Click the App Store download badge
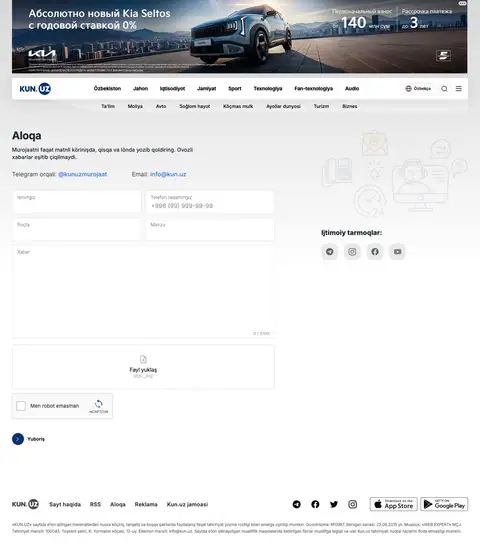This screenshot has height=554, width=480. click(x=393, y=504)
